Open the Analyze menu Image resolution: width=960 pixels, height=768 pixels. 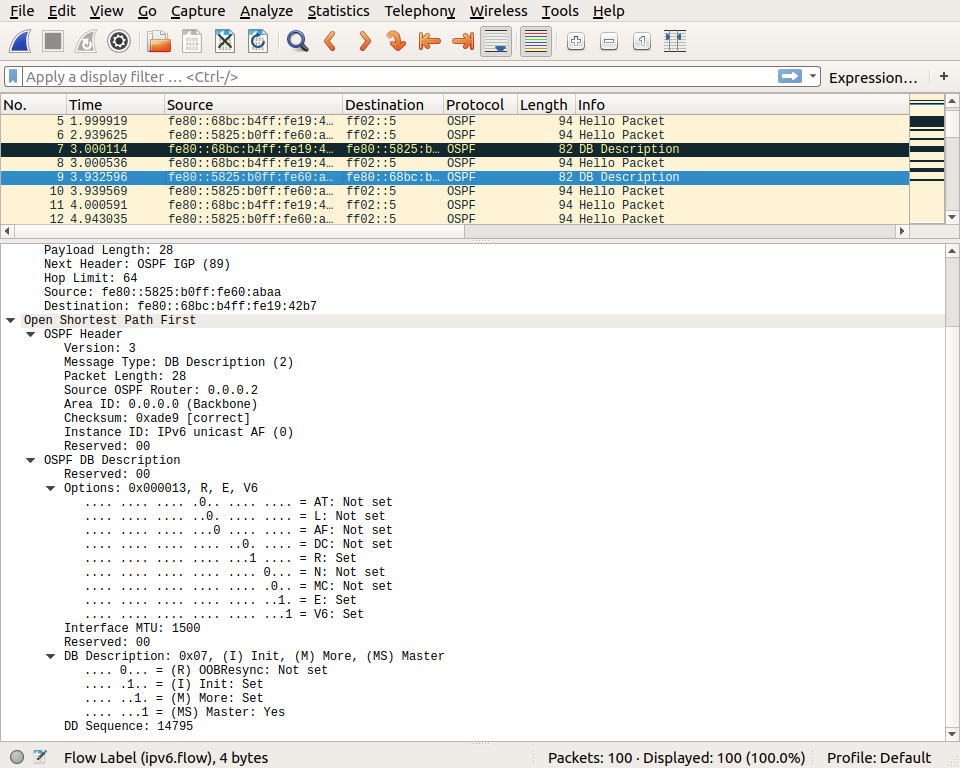pos(266,11)
